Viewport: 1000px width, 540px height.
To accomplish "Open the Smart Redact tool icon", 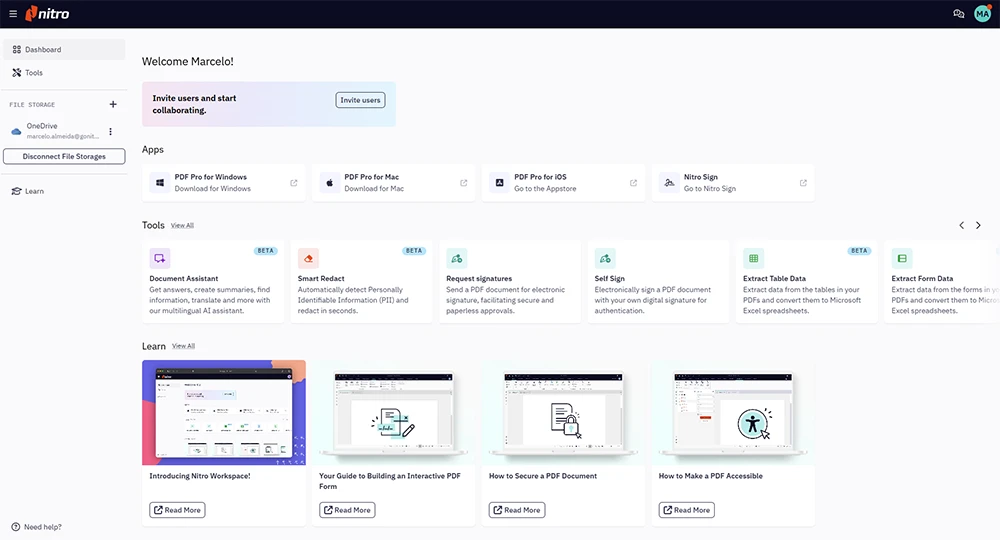I will (308, 258).
